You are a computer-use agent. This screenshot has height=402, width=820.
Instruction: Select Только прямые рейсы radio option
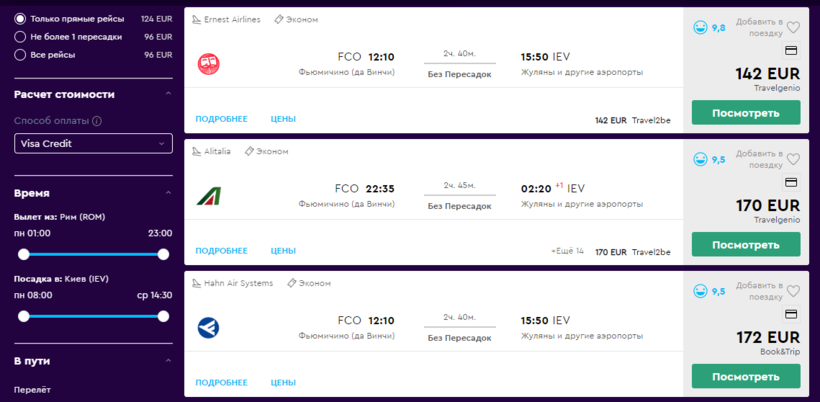click(x=20, y=19)
